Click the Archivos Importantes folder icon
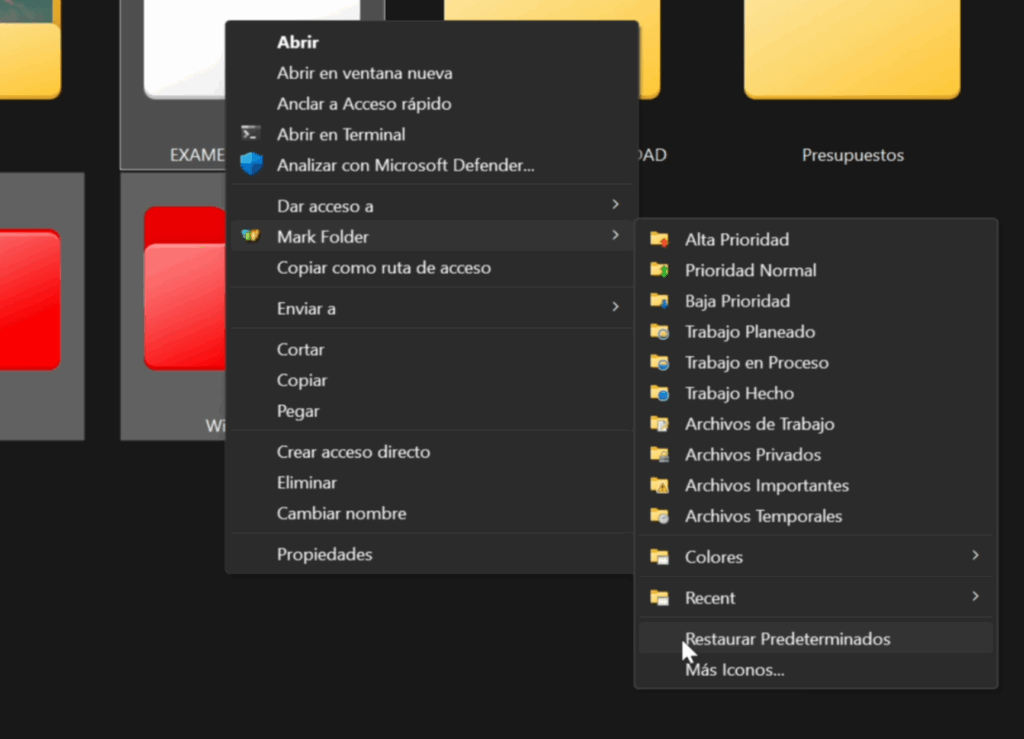The width and height of the screenshot is (1024, 739). [660, 485]
